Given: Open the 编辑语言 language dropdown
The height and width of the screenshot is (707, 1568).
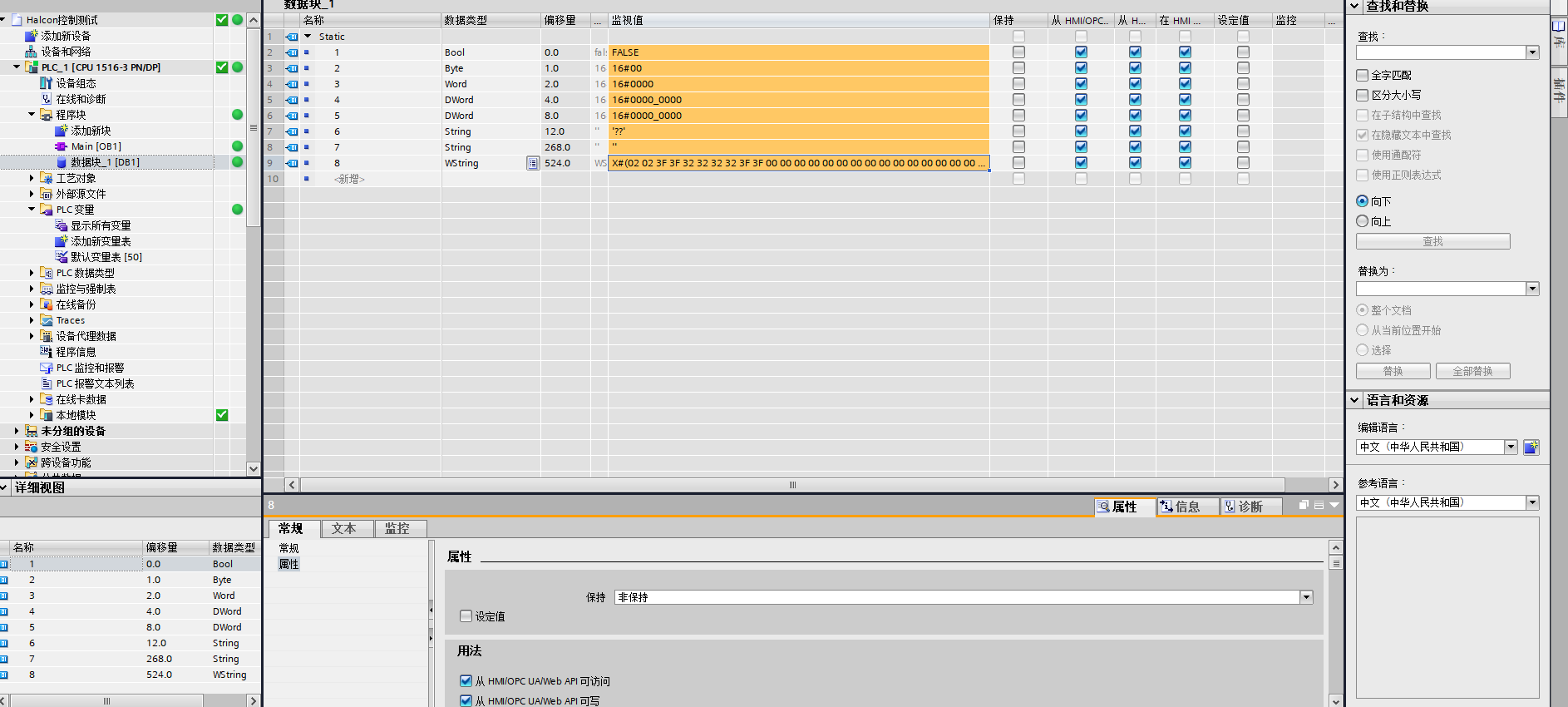Looking at the screenshot, I should click(1511, 447).
